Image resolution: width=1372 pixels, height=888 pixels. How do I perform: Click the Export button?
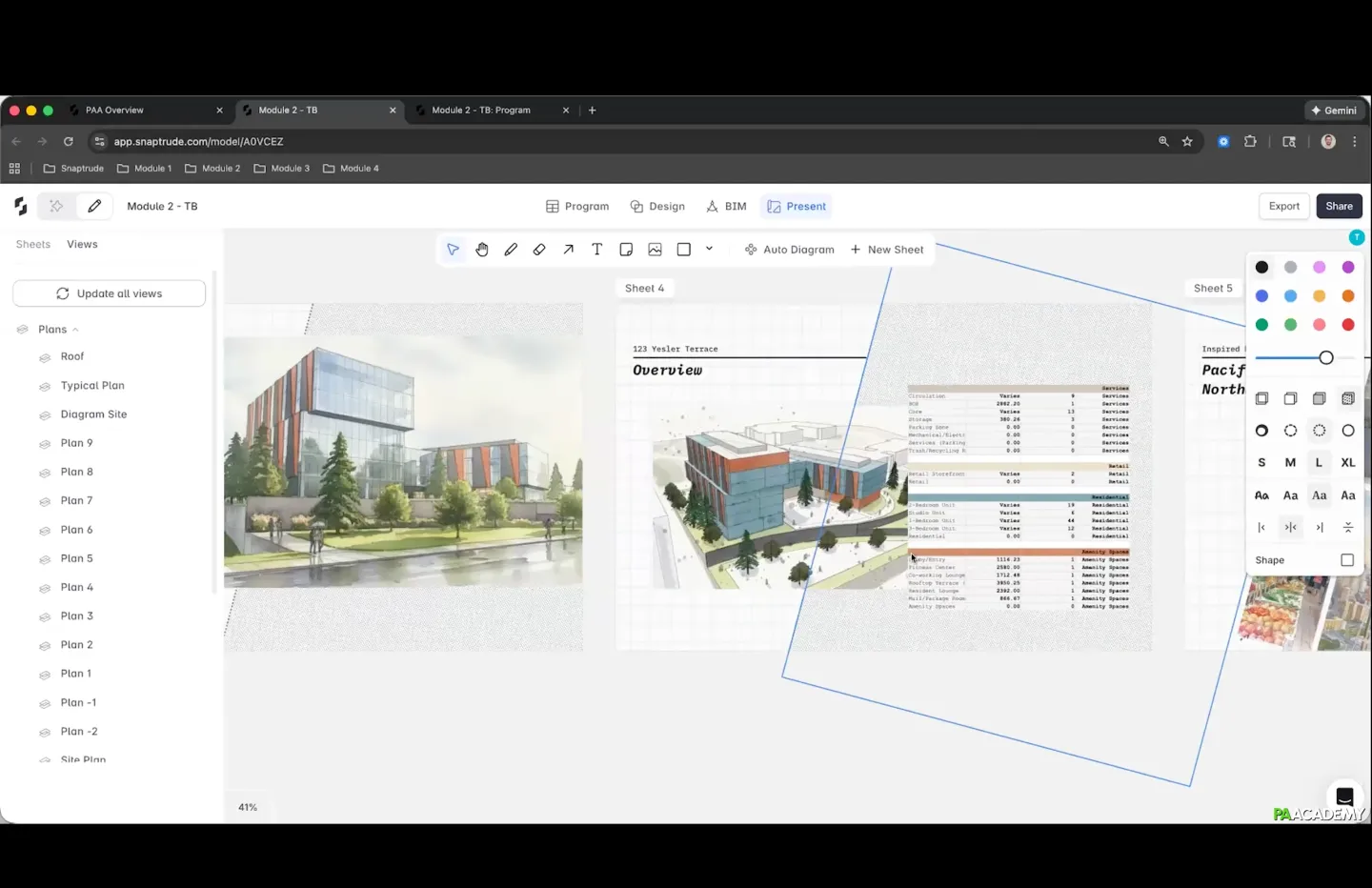click(1283, 207)
